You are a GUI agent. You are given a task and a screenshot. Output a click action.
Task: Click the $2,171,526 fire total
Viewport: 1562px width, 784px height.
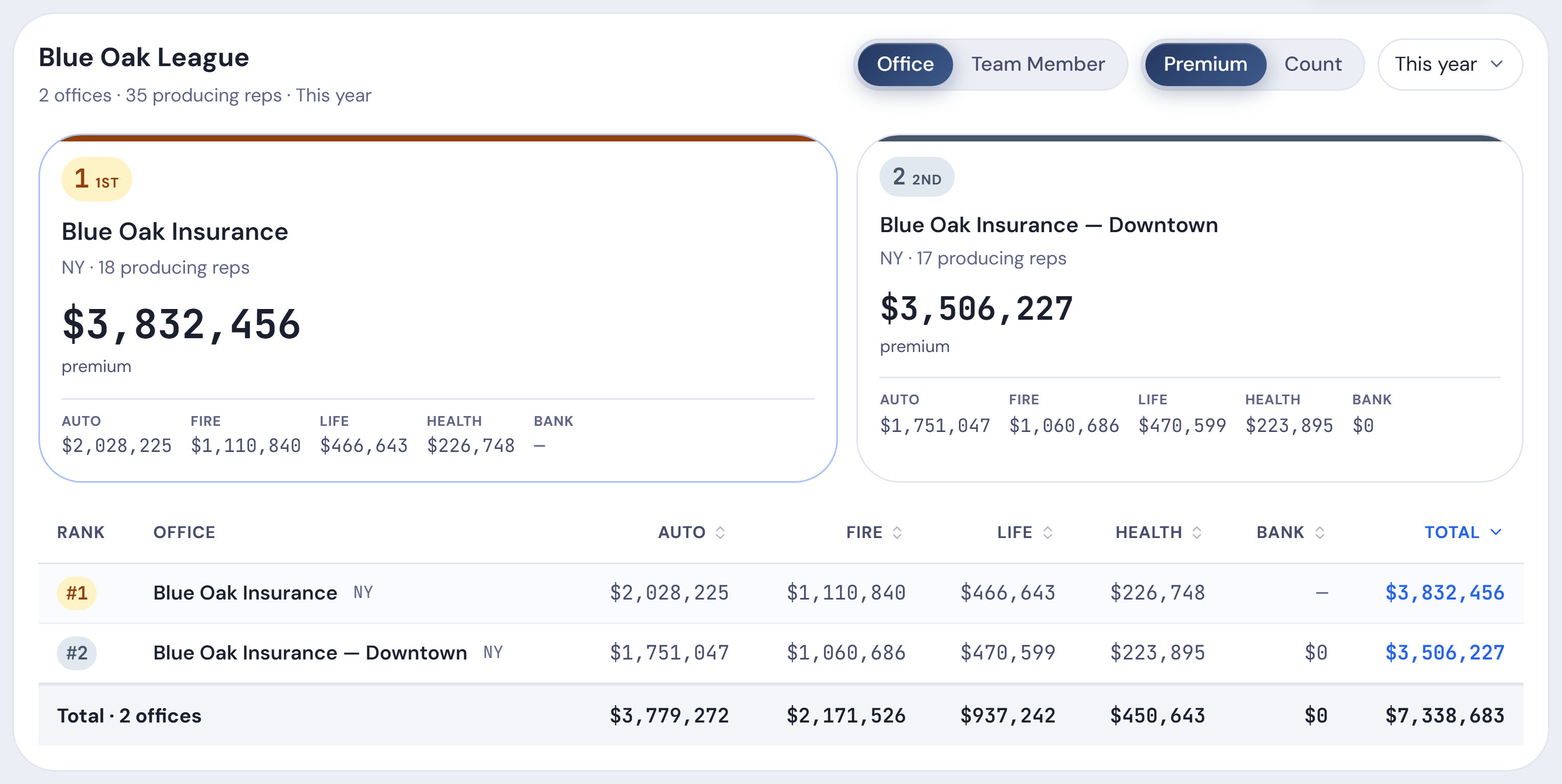pos(846,715)
